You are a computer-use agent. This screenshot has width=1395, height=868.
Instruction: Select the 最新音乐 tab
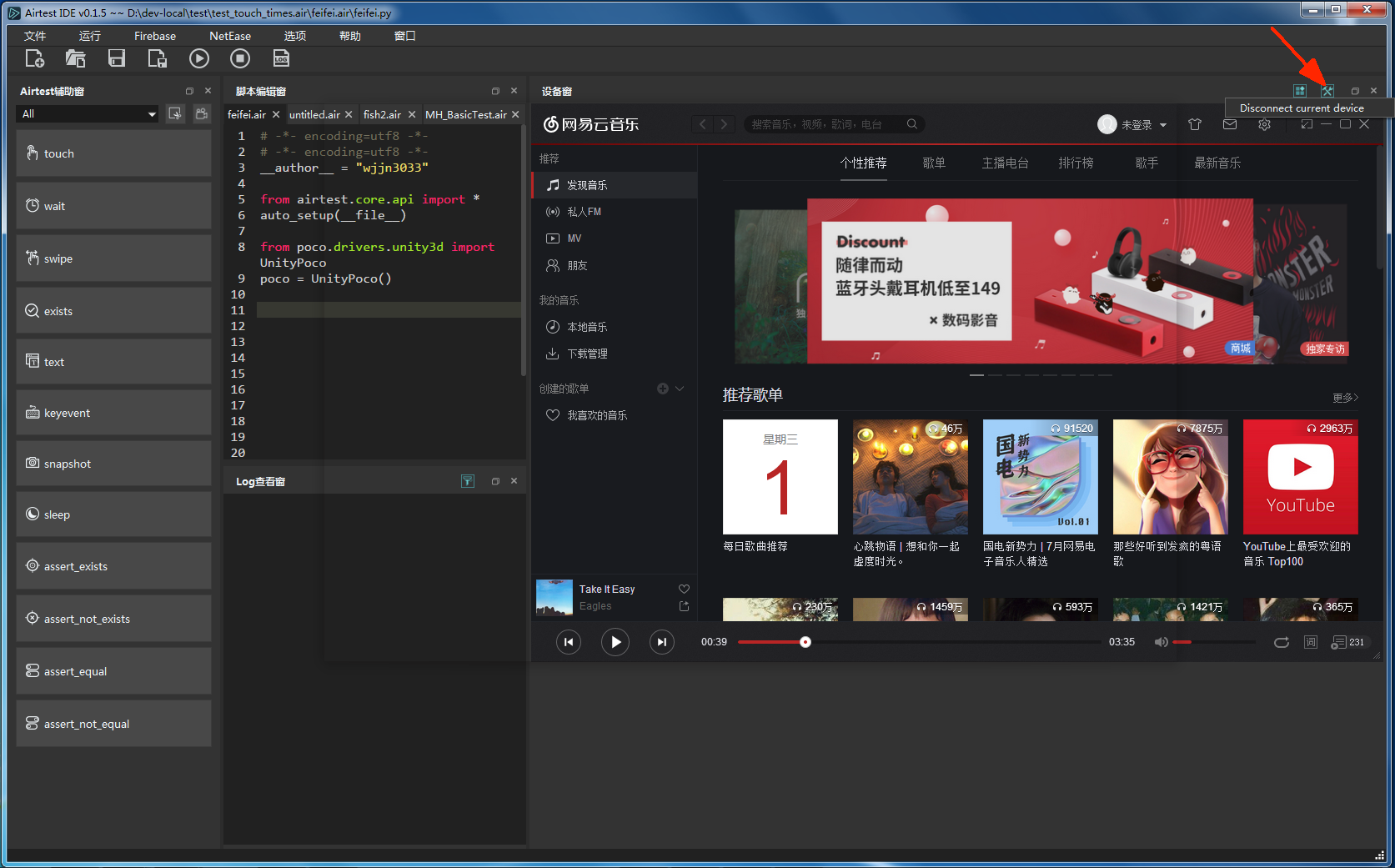(x=1217, y=163)
